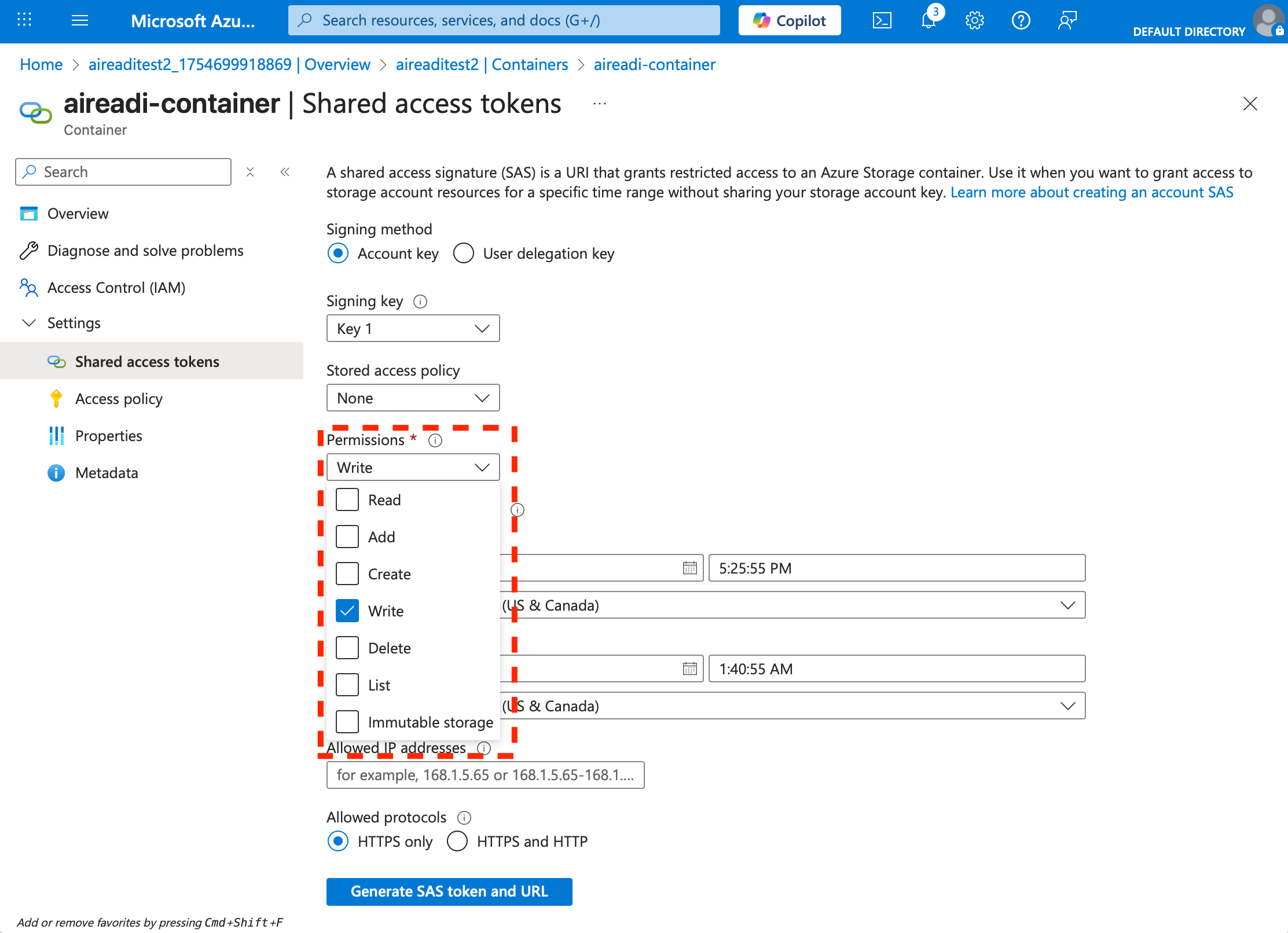Open the portal hamburger menu
Image resolution: width=1288 pixels, height=933 pixels.
80,21
